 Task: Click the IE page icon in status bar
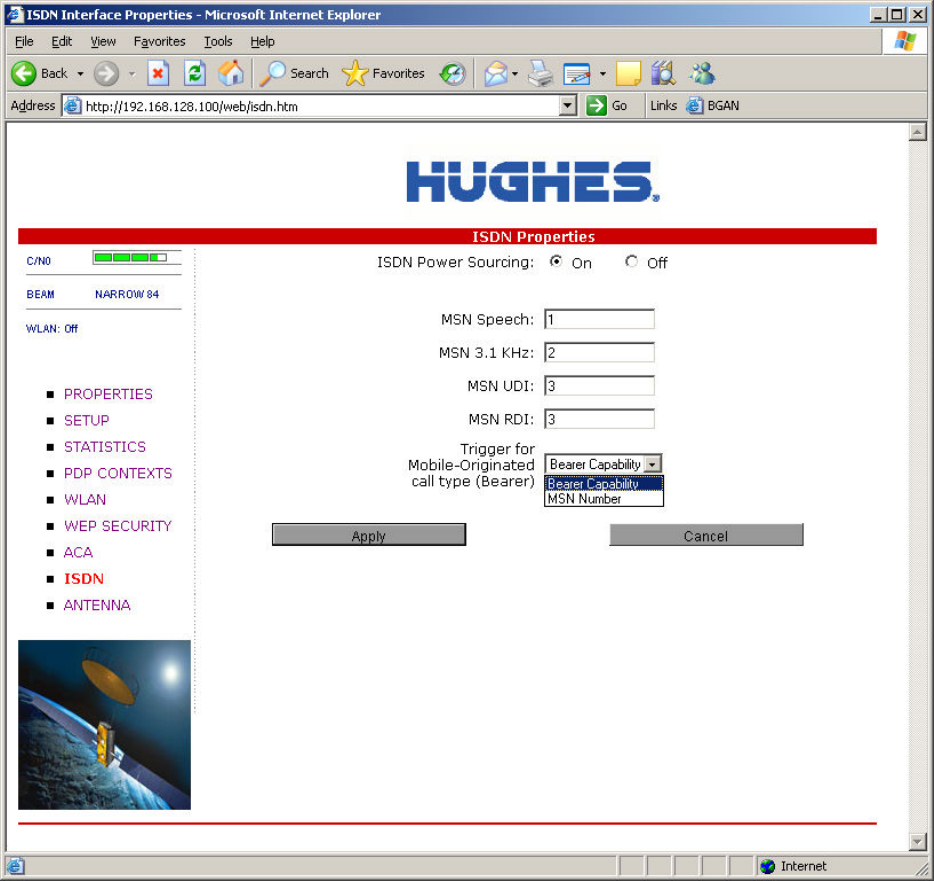point(15,866)
